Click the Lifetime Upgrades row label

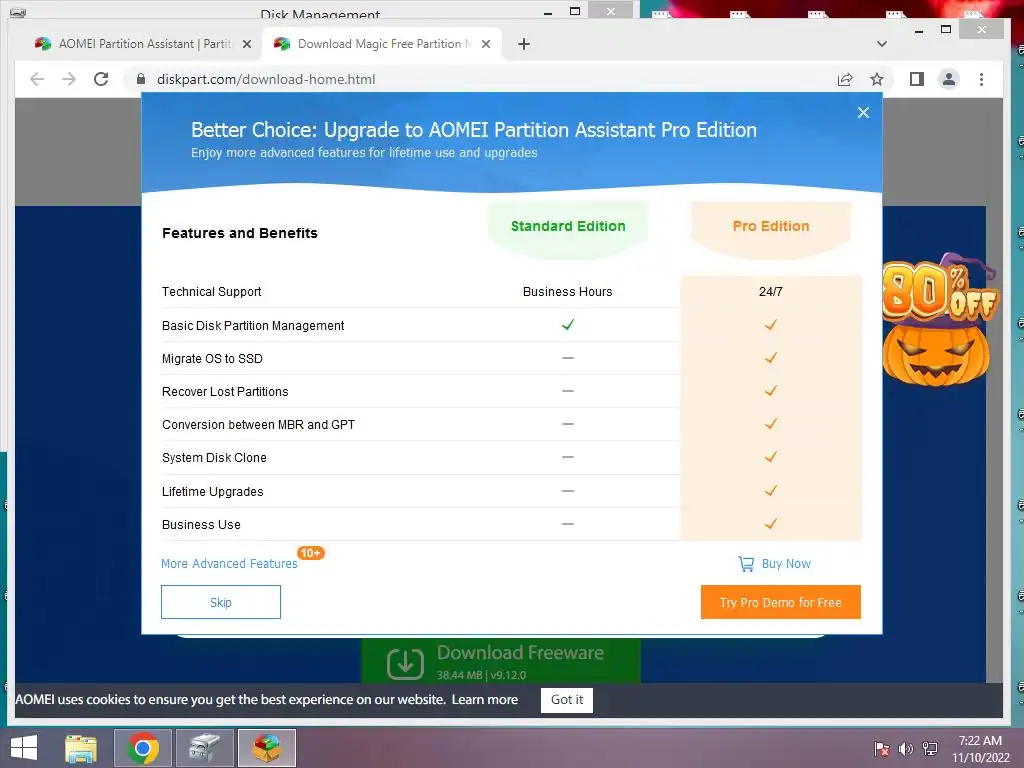point(213,492)
